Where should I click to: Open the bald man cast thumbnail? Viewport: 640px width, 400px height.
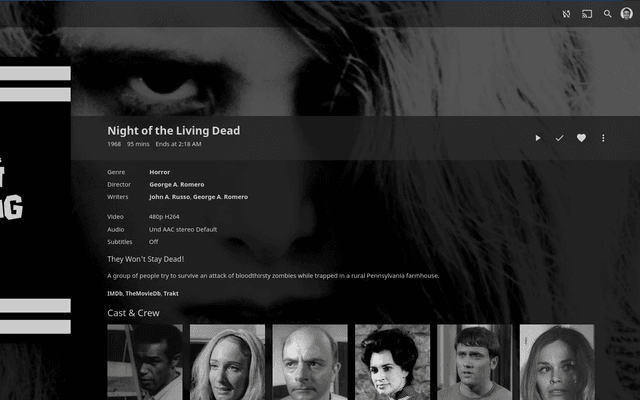pyautogui.click(x=310, y=362)
